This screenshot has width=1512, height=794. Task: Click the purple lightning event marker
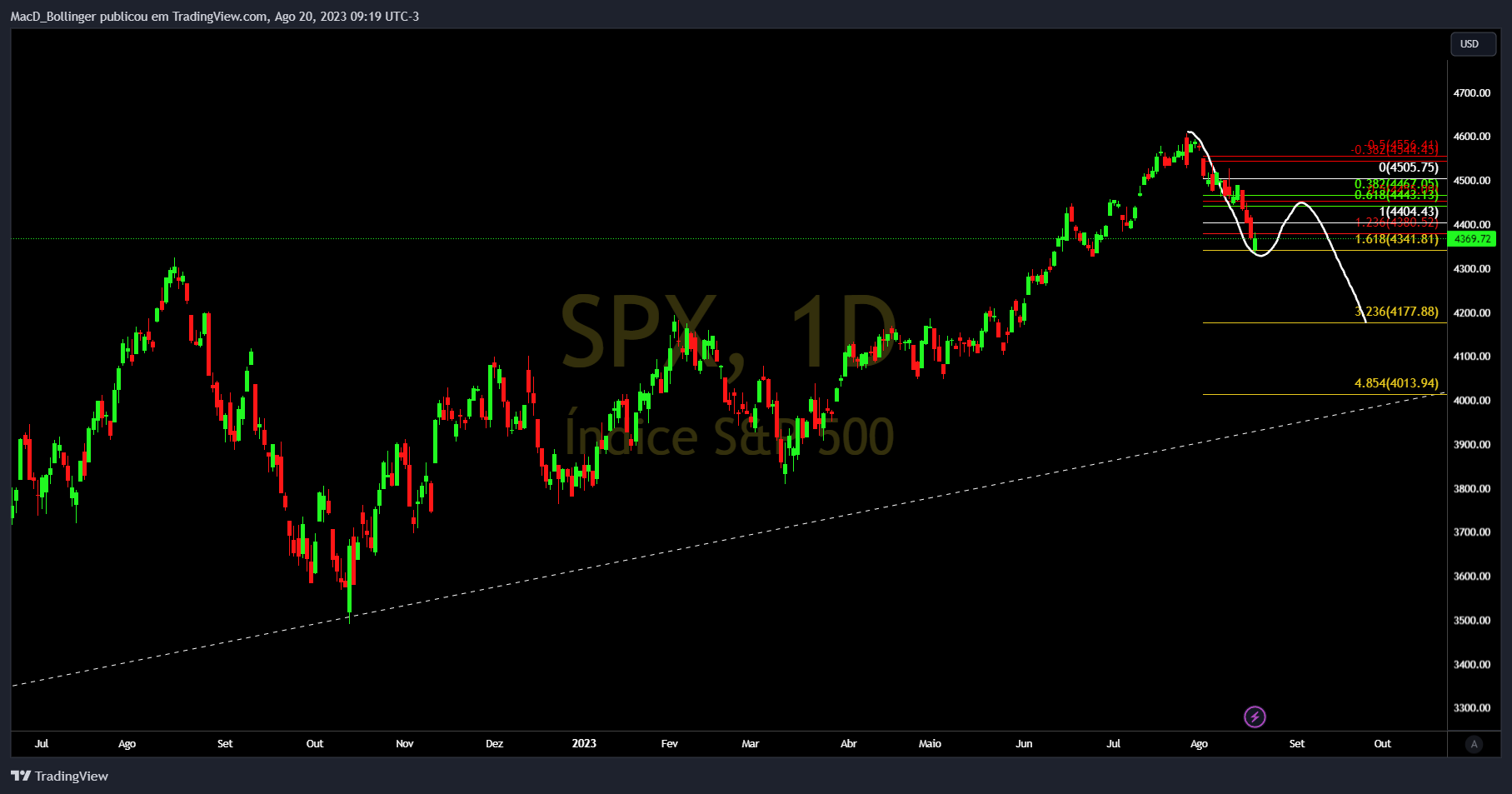pyautogui.click(x=1255, y=717)
